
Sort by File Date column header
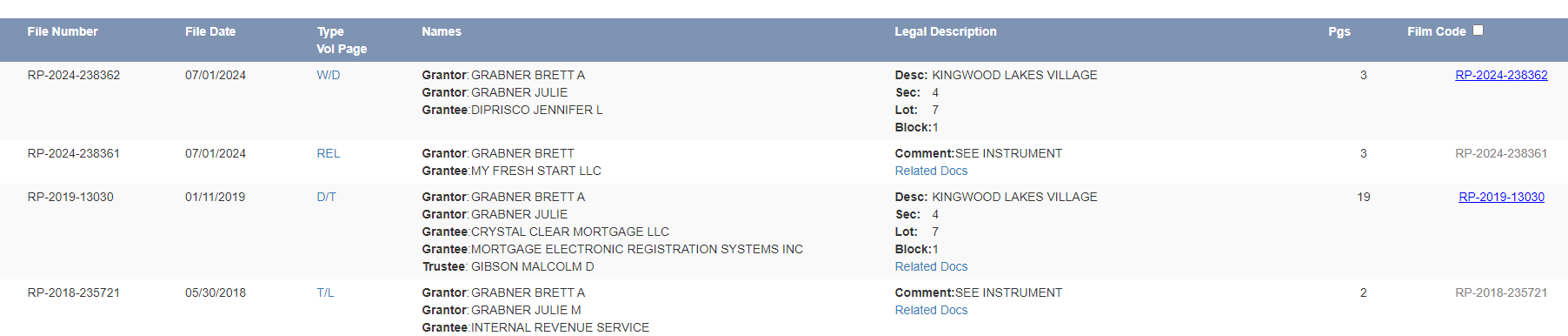[x=210, y=31]
